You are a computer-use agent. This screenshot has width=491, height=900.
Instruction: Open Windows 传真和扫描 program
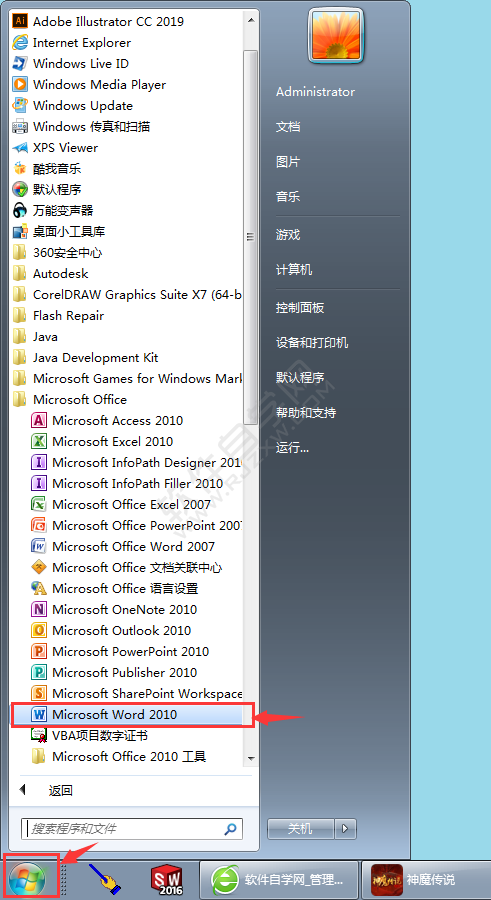click(x=82, y=127)
